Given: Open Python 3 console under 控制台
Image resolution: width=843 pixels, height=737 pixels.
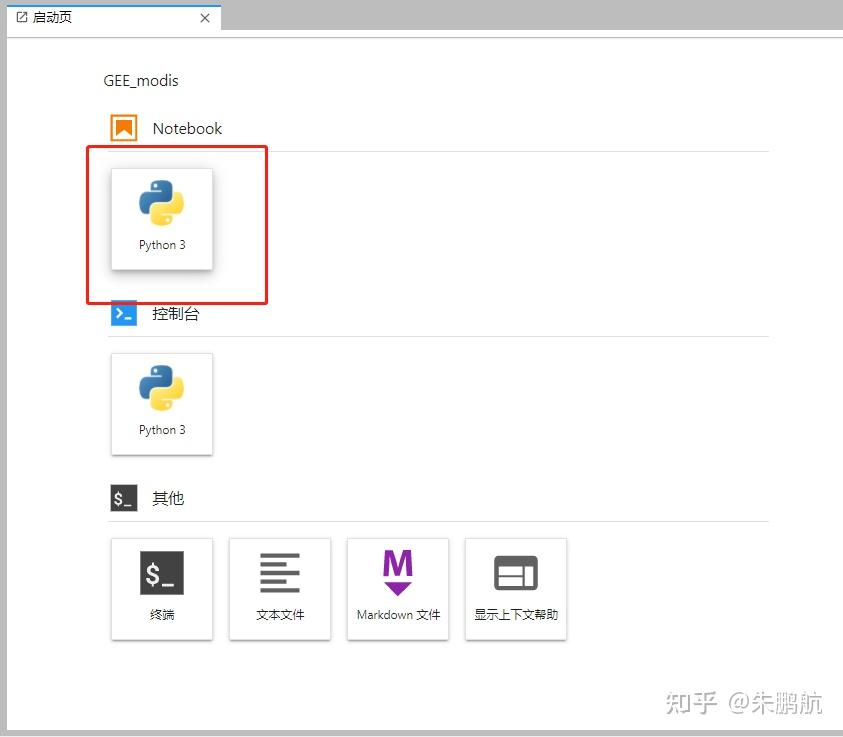Looking at the screenshot, I should [162, 404].
